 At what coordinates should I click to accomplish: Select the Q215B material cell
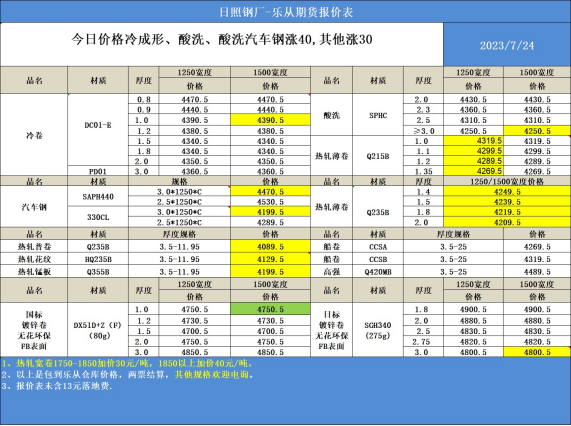(x=378, y=156)
